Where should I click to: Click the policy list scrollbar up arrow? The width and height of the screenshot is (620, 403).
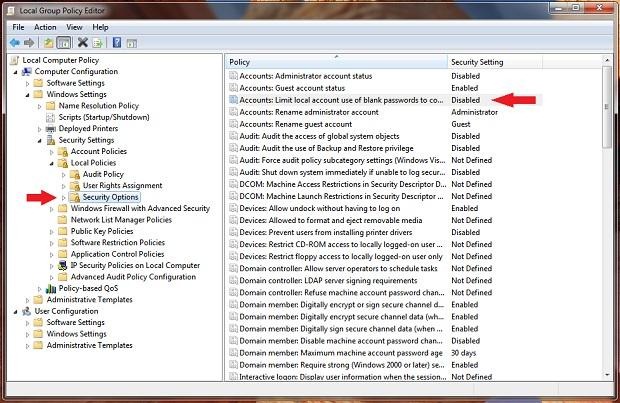pos(607,60)
